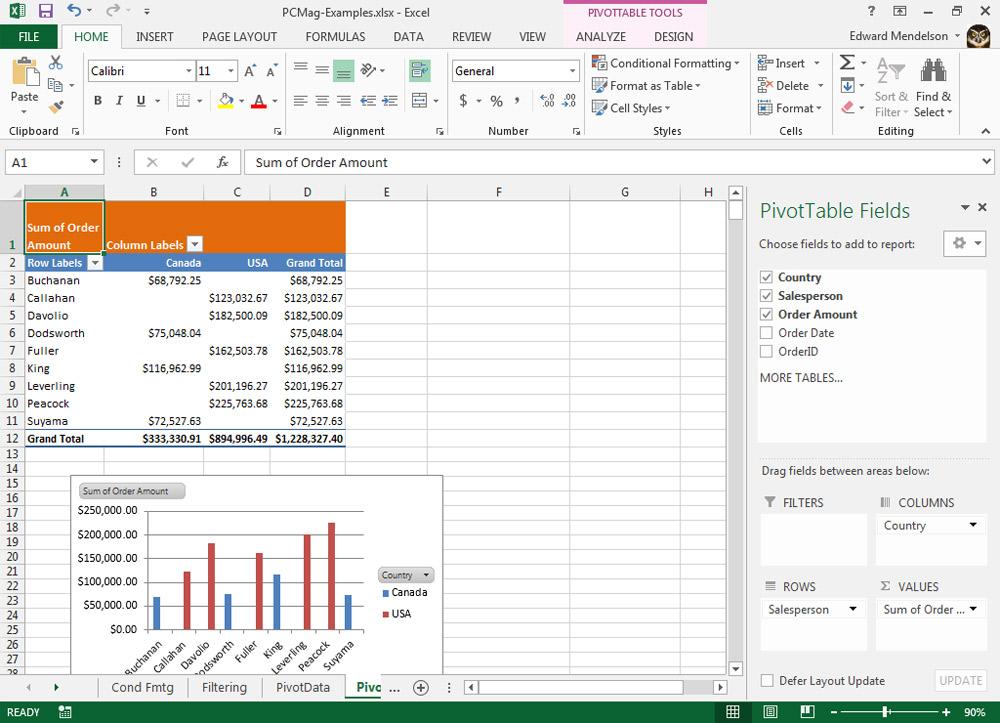The width and height of the screenshot is (1000, 723).
Task: Enable Defer Layout Update checkbox
Action: [x=767, y=681]
